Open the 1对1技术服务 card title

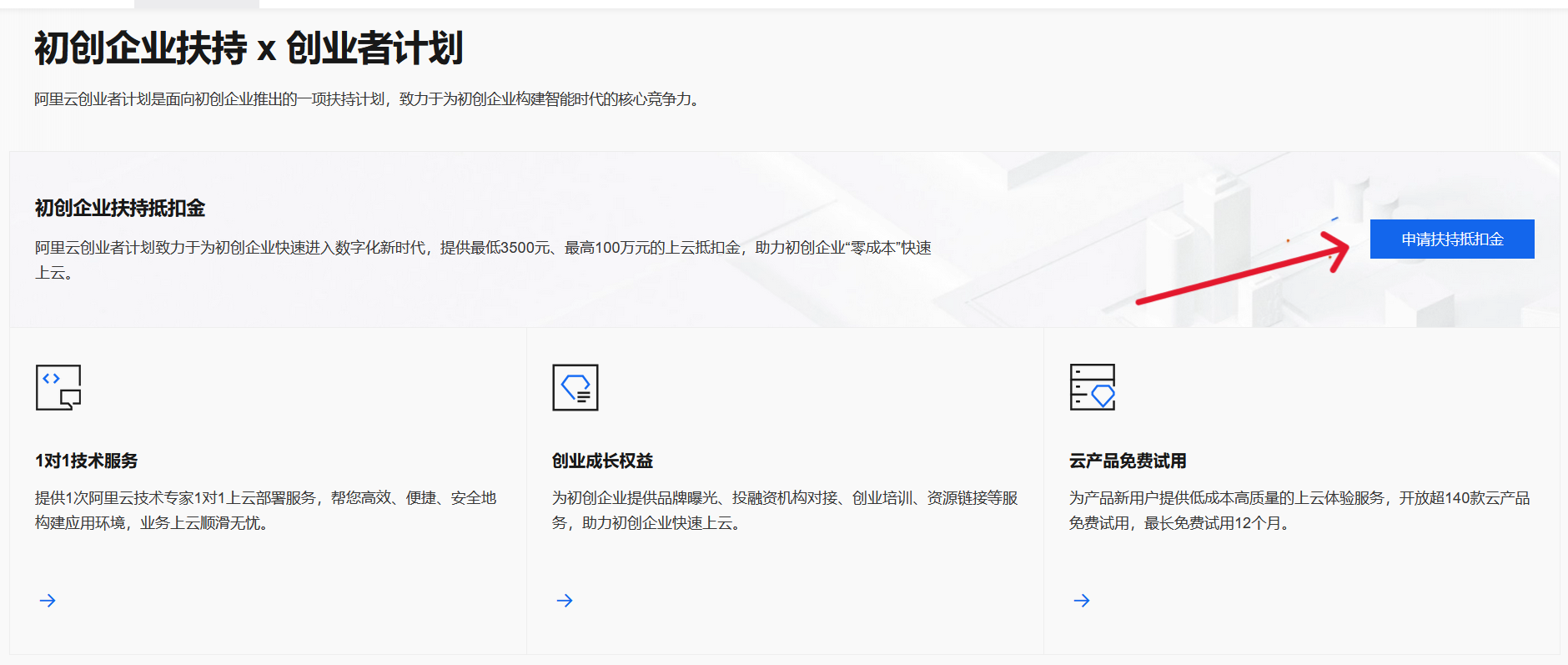click(87, 461)
